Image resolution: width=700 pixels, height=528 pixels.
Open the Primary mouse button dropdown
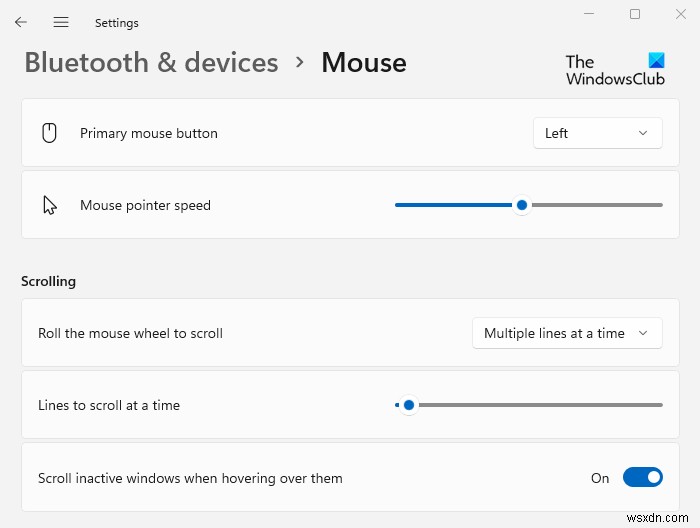tap(597, 133)
